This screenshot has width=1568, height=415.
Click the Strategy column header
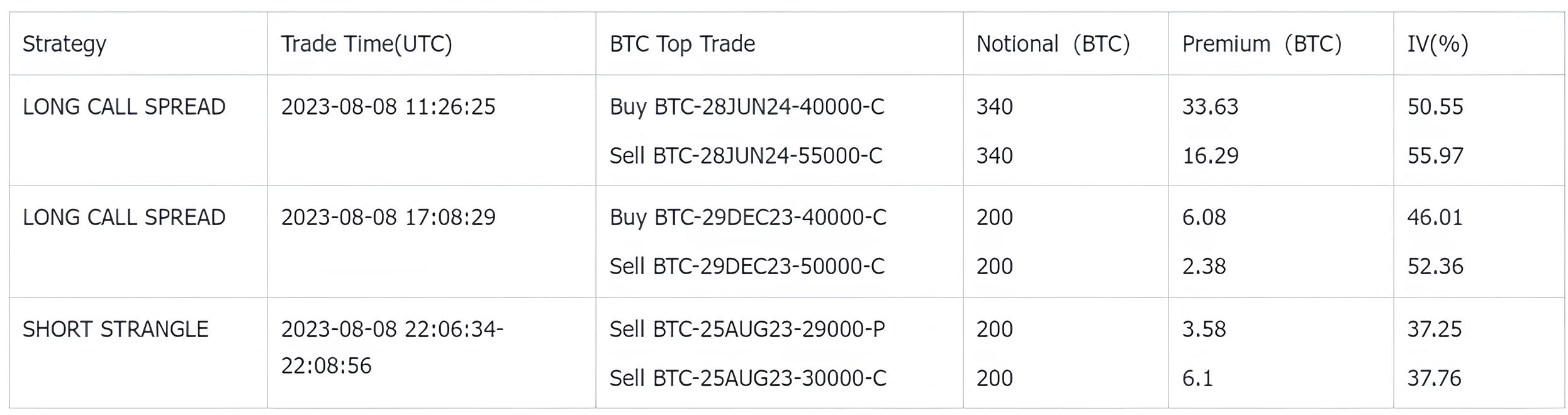[64, 44]
